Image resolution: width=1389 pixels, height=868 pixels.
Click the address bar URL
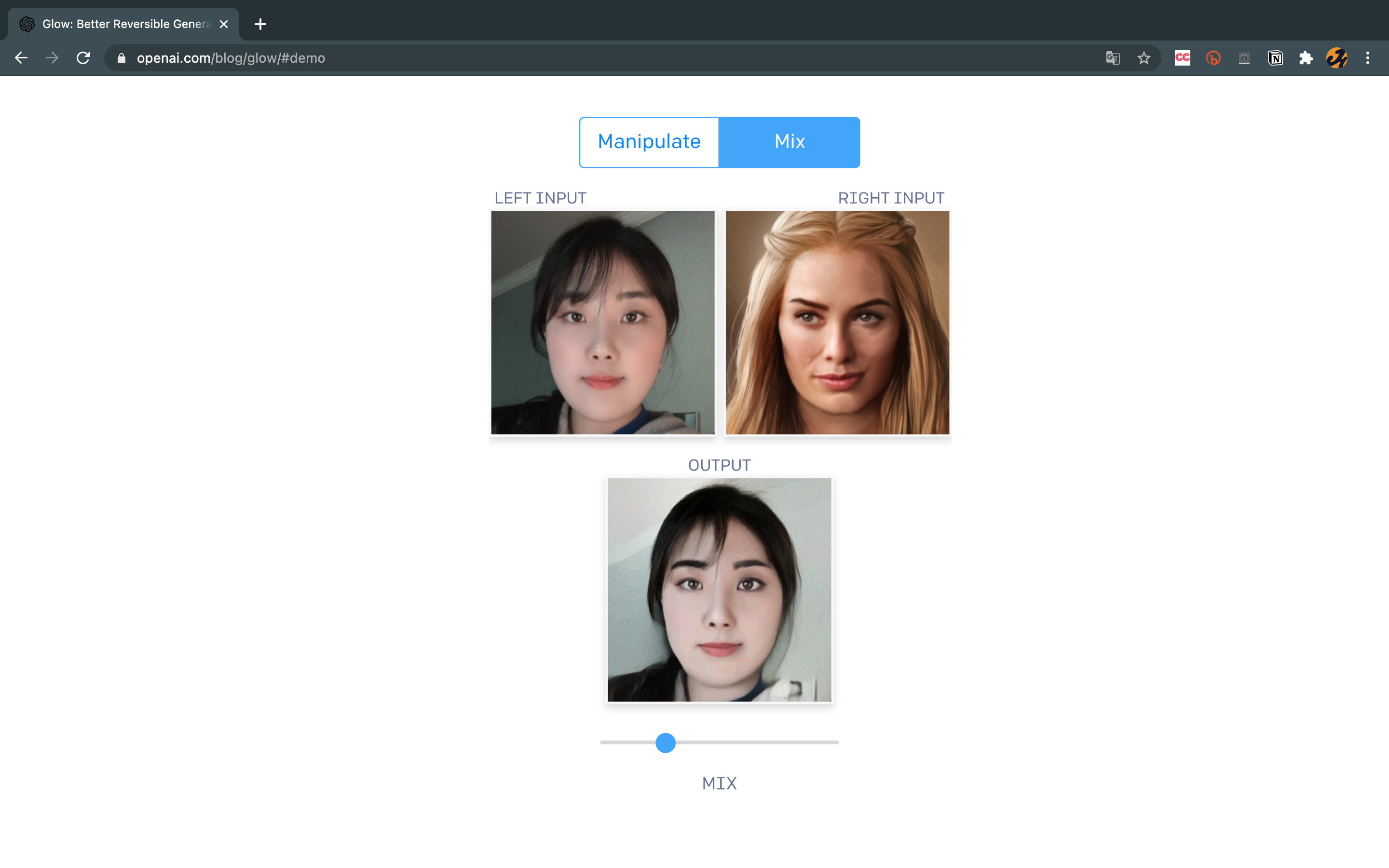pyautogui.click(x=231, y=58)
